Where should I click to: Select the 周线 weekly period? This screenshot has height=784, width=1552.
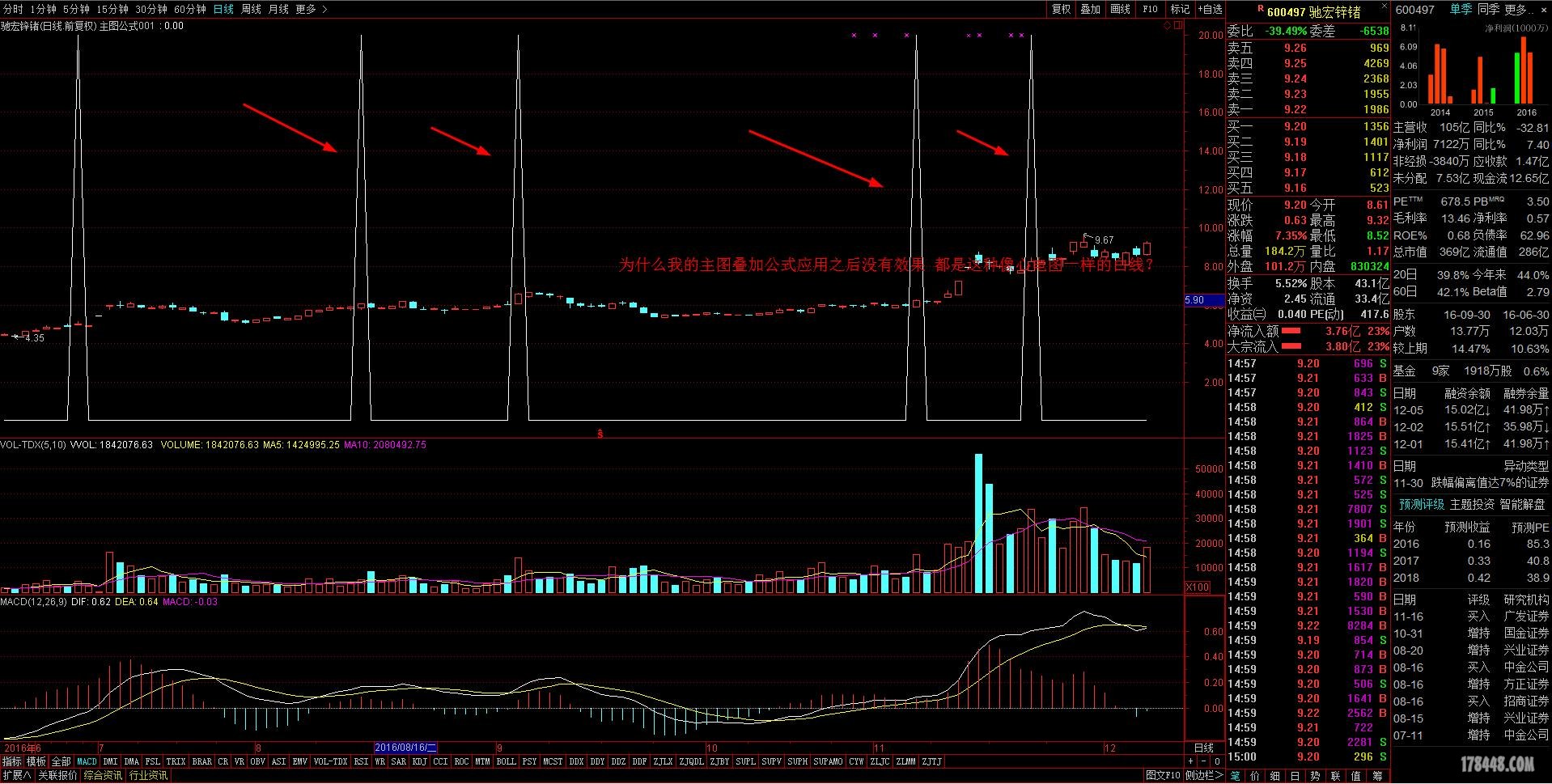pyautogui.click(x=251, y=9)
